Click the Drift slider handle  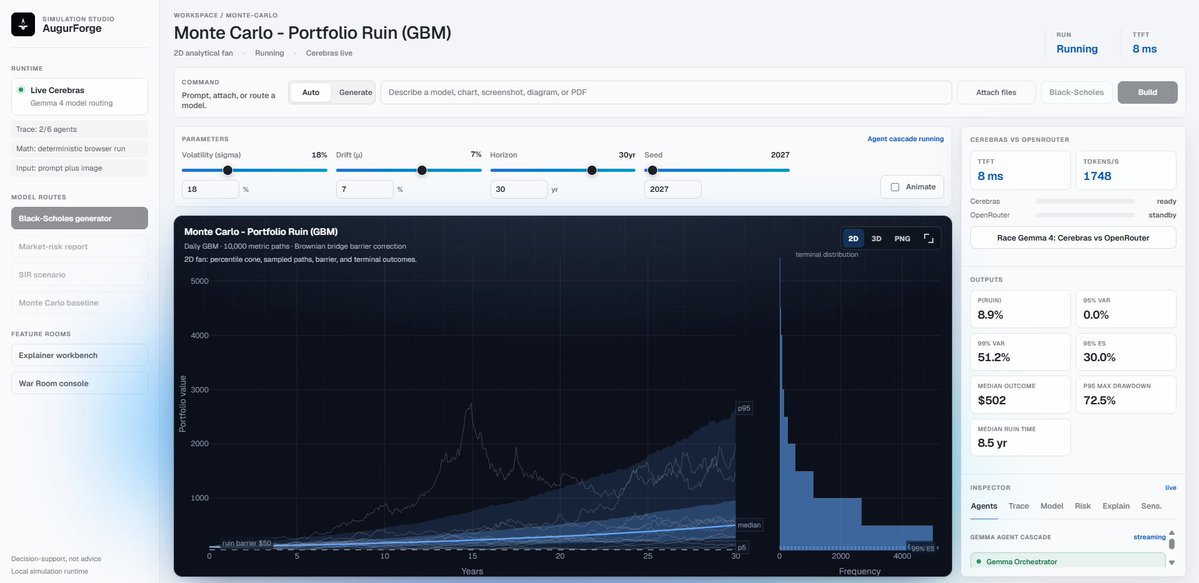pyautogui.click(x=422, y=170)
